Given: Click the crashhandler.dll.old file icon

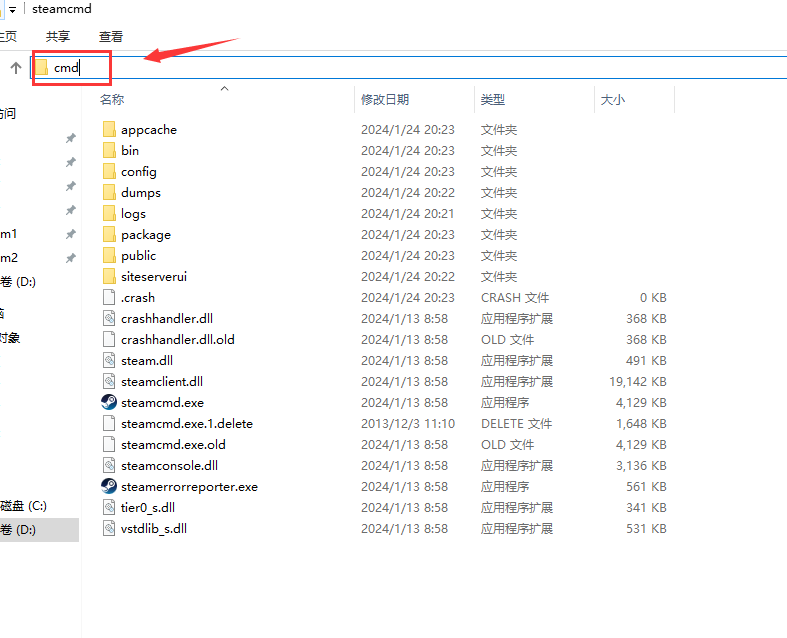Looking at the screenshot, I should pos(109,339).
